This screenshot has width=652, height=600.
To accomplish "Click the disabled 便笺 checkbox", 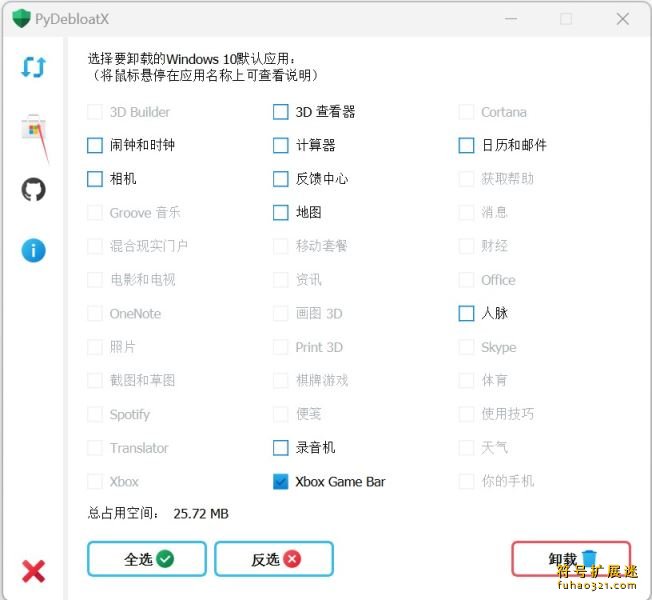I will click(280, 414).
